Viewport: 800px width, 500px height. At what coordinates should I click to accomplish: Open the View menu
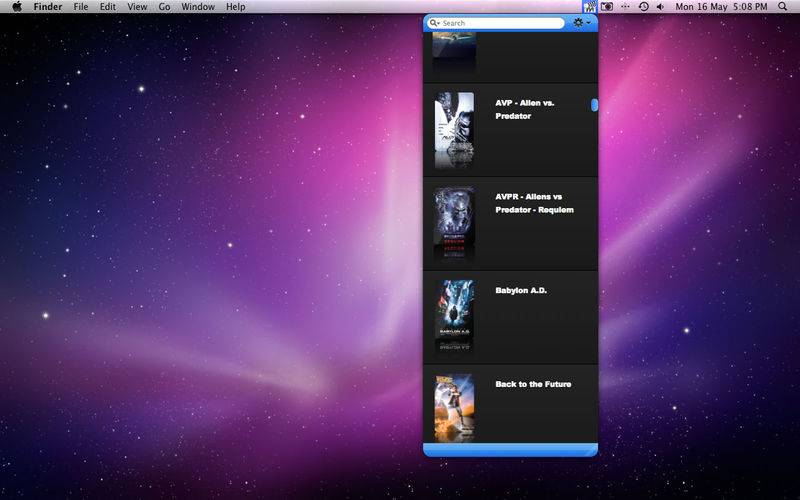click(137, 7)
